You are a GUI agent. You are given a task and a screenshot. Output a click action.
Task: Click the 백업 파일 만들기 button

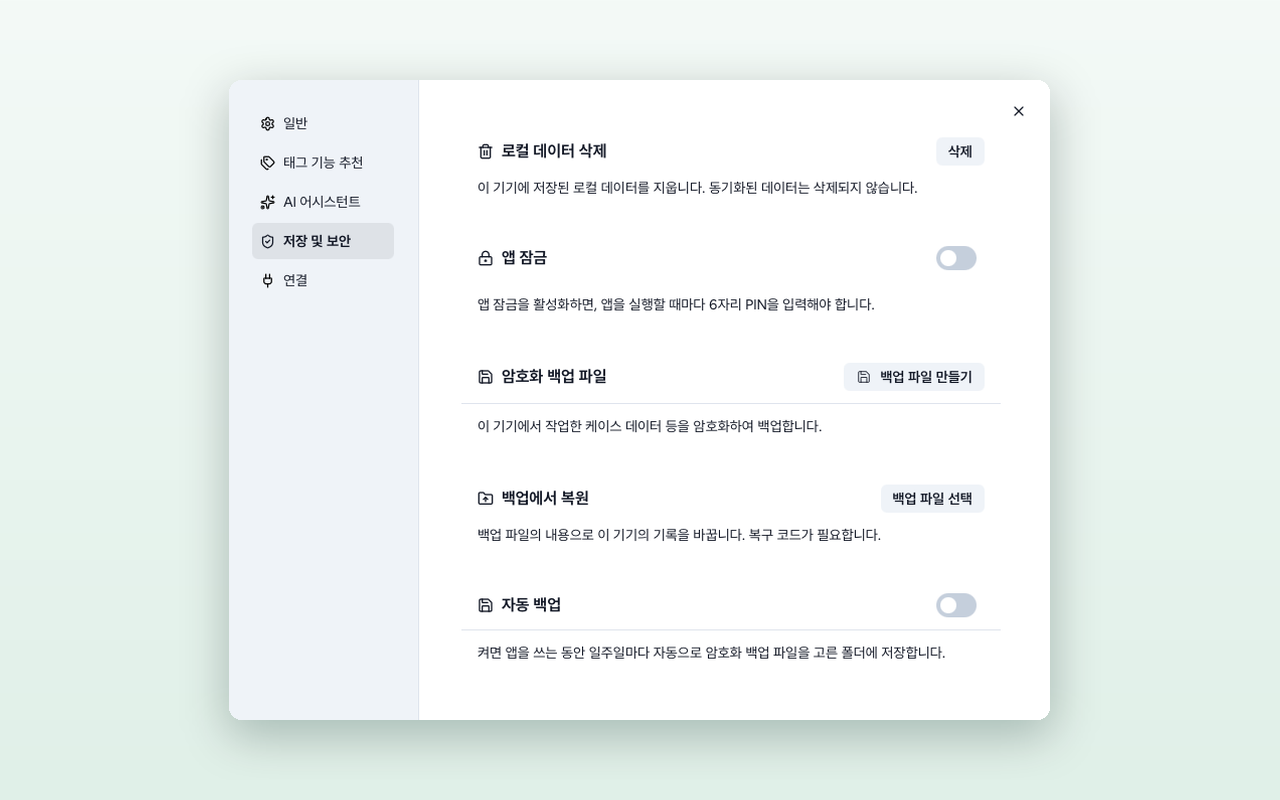click(914, 377)
